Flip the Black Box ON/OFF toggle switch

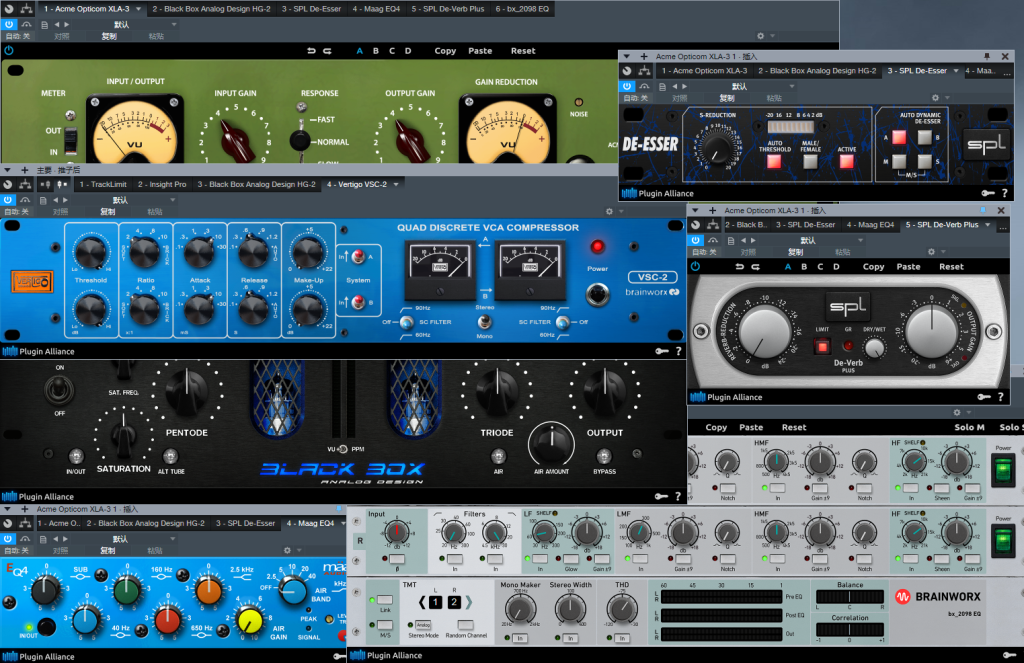59,390
